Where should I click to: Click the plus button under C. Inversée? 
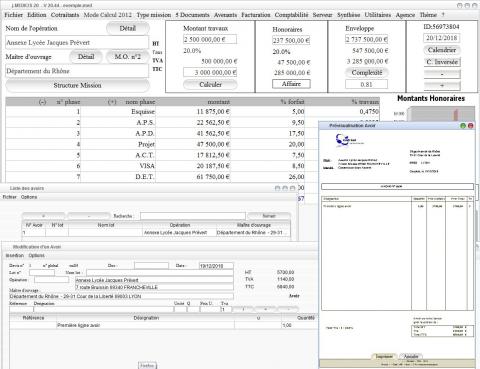click(442, 86)
